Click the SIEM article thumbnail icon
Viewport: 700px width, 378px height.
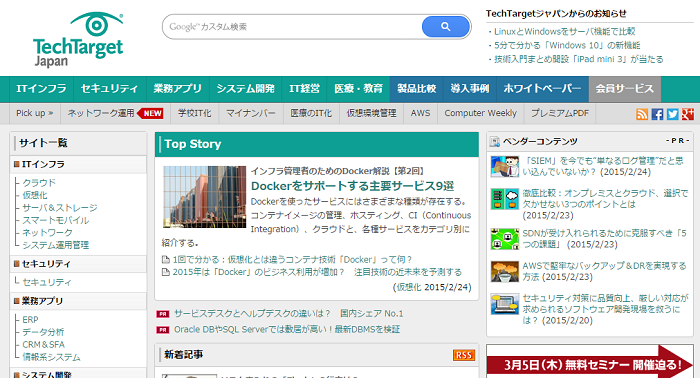coord(504,166)
